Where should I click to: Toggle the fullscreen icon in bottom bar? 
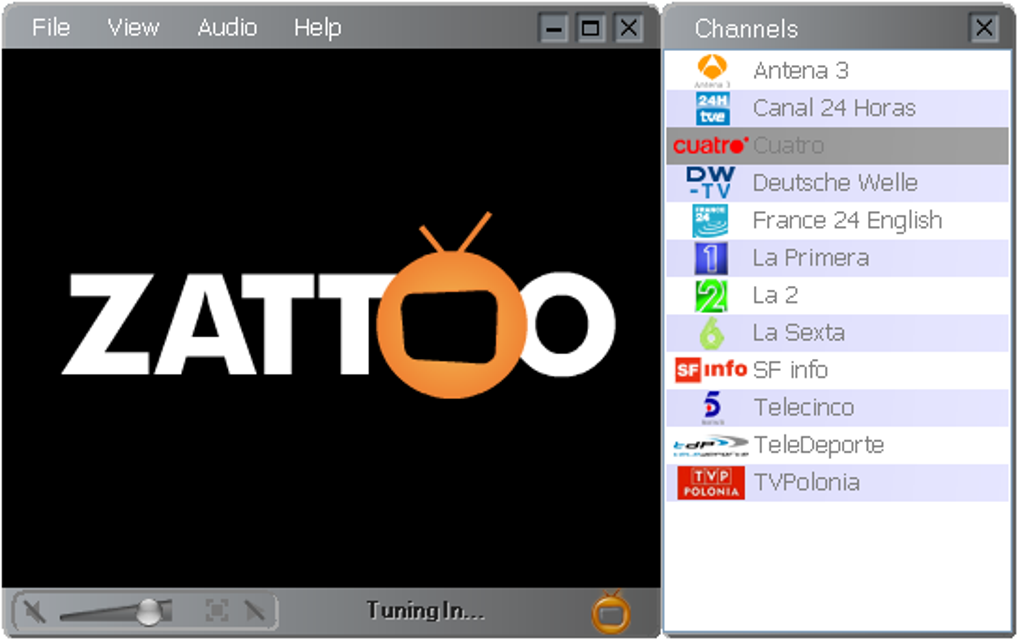point(217,611)
